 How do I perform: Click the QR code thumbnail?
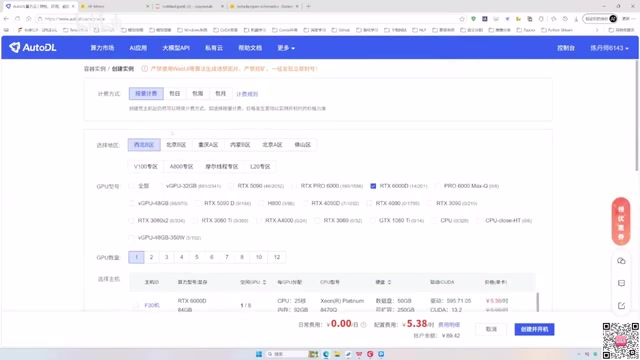point(620,340)
